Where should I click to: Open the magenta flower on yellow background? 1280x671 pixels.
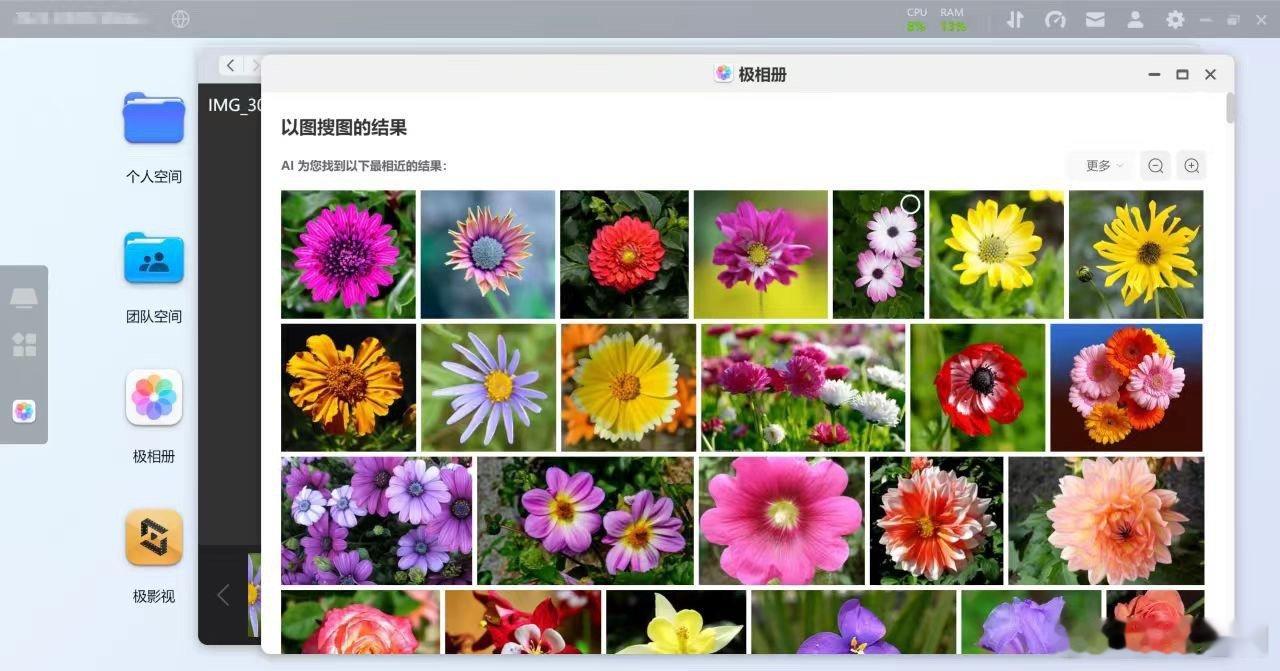click(x=761, y=254)
